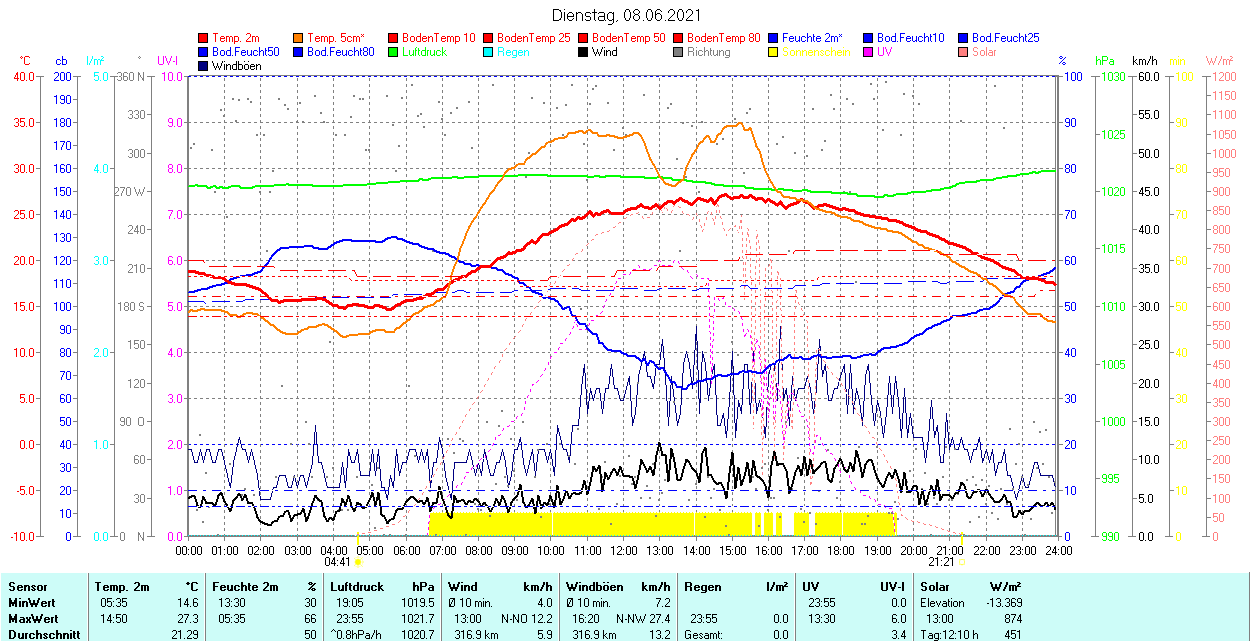Click the average temperature value 21.29
The height and width of the screenshot is (641, 1250).
coord(185,634)
